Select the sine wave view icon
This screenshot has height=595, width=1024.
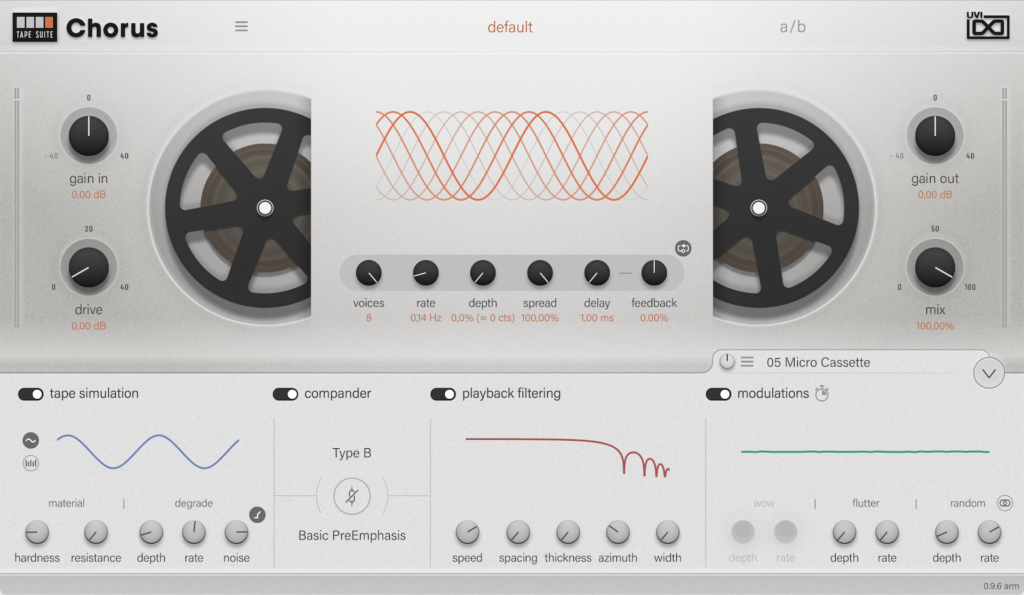(x=31, y=440)
